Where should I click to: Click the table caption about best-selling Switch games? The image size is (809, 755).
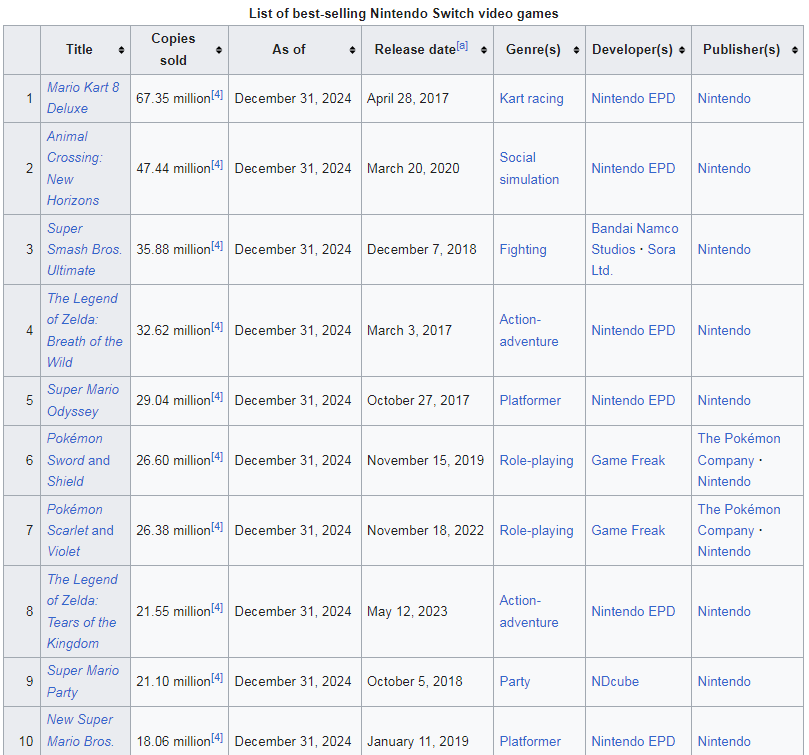coord(403,13)
